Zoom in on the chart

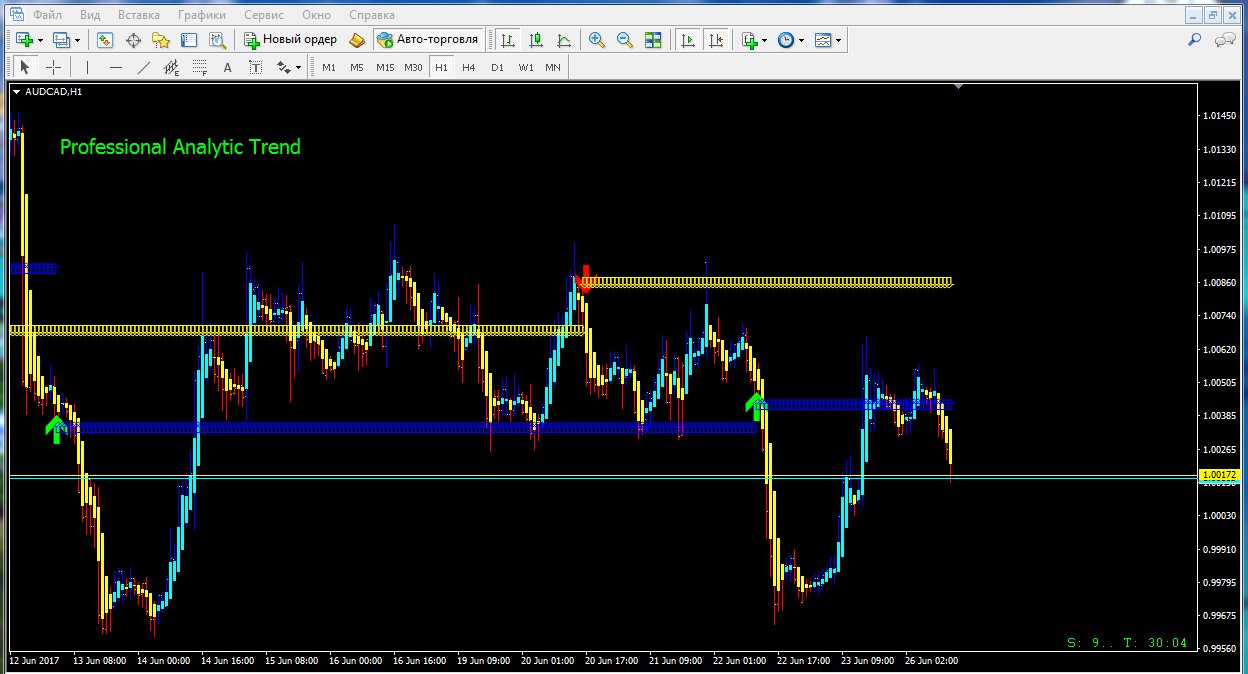[x=597, y=40]
